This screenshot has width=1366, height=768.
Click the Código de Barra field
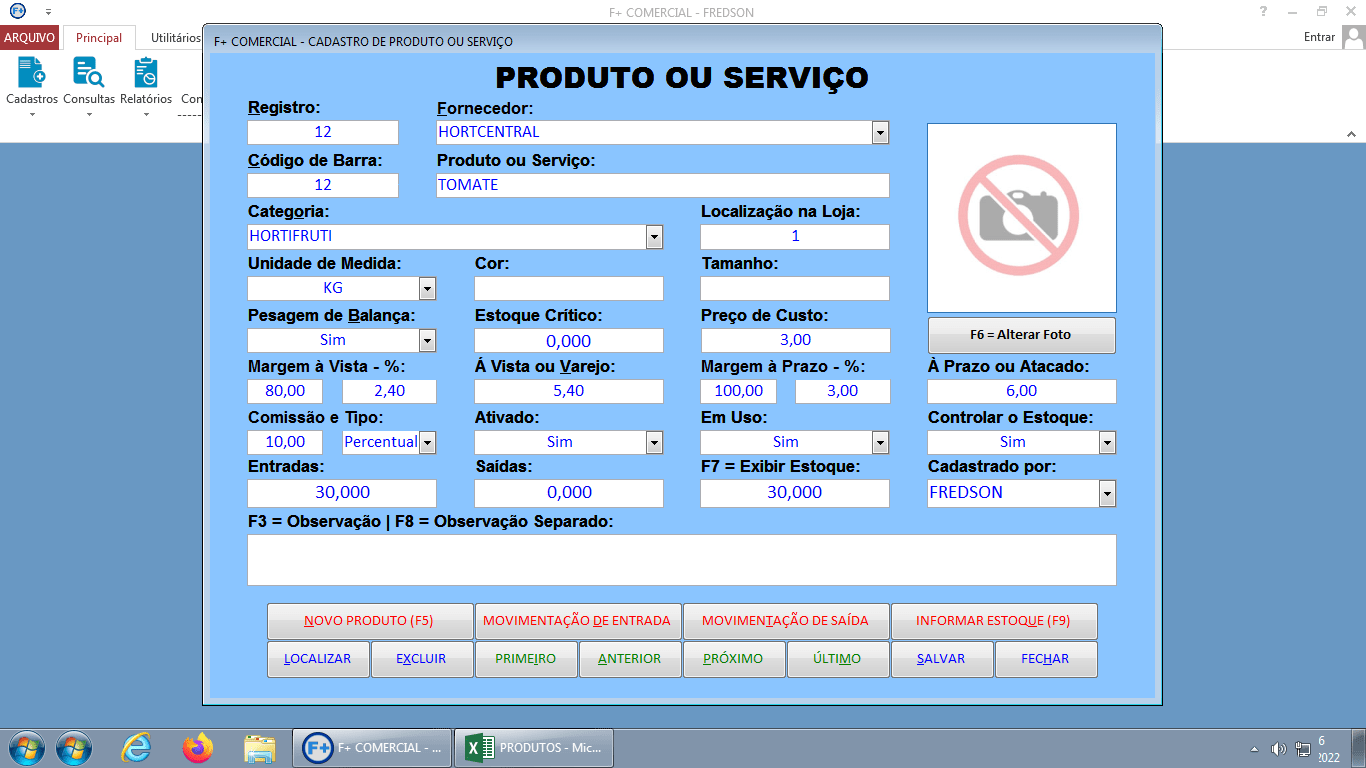click(323, 185)
